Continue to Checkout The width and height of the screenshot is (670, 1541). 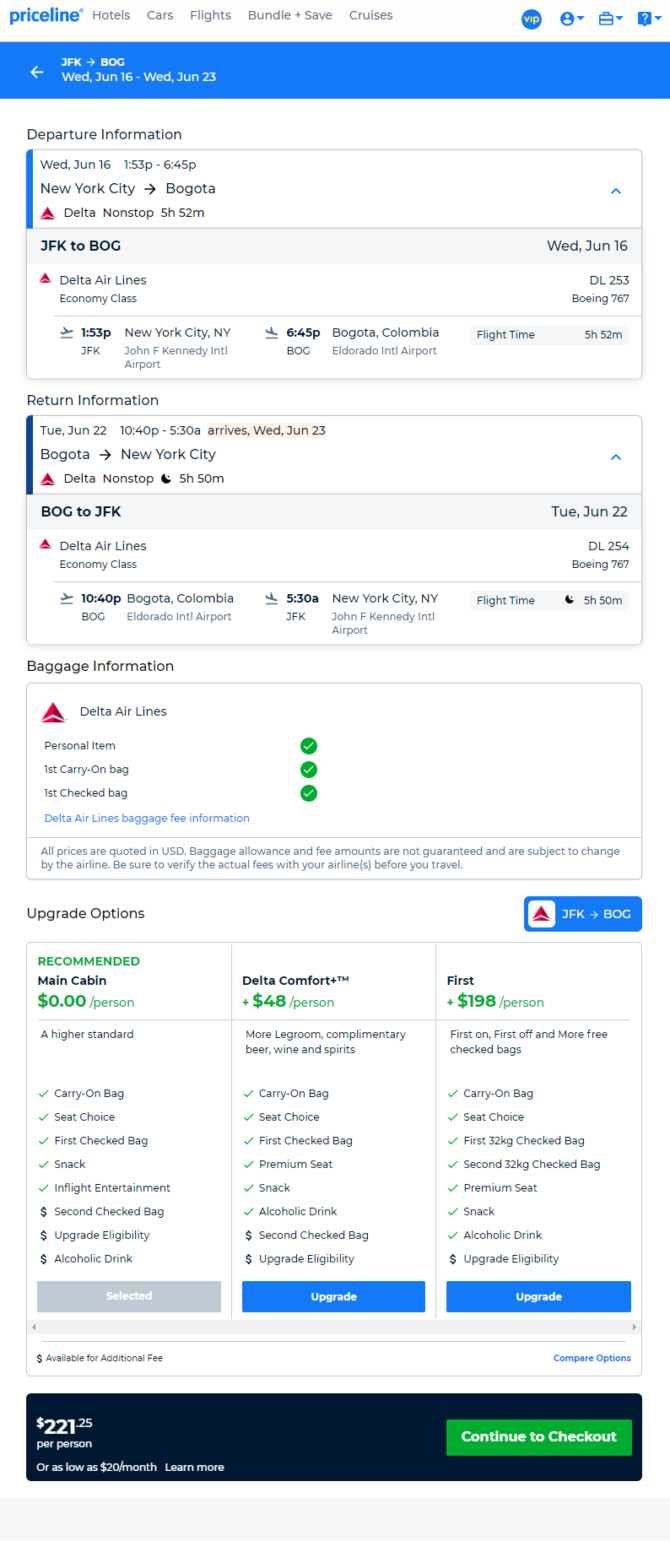(x=539, y=1437)
